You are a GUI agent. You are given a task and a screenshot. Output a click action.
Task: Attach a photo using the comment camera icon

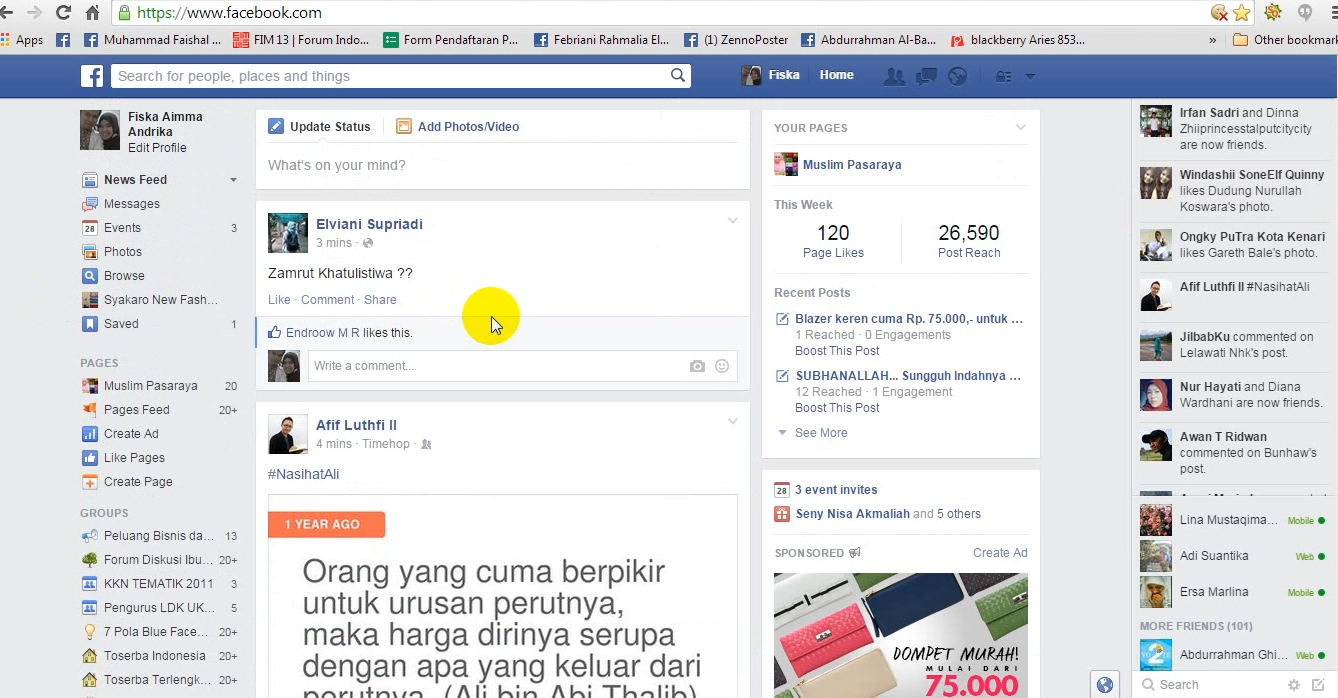point(697,366)
